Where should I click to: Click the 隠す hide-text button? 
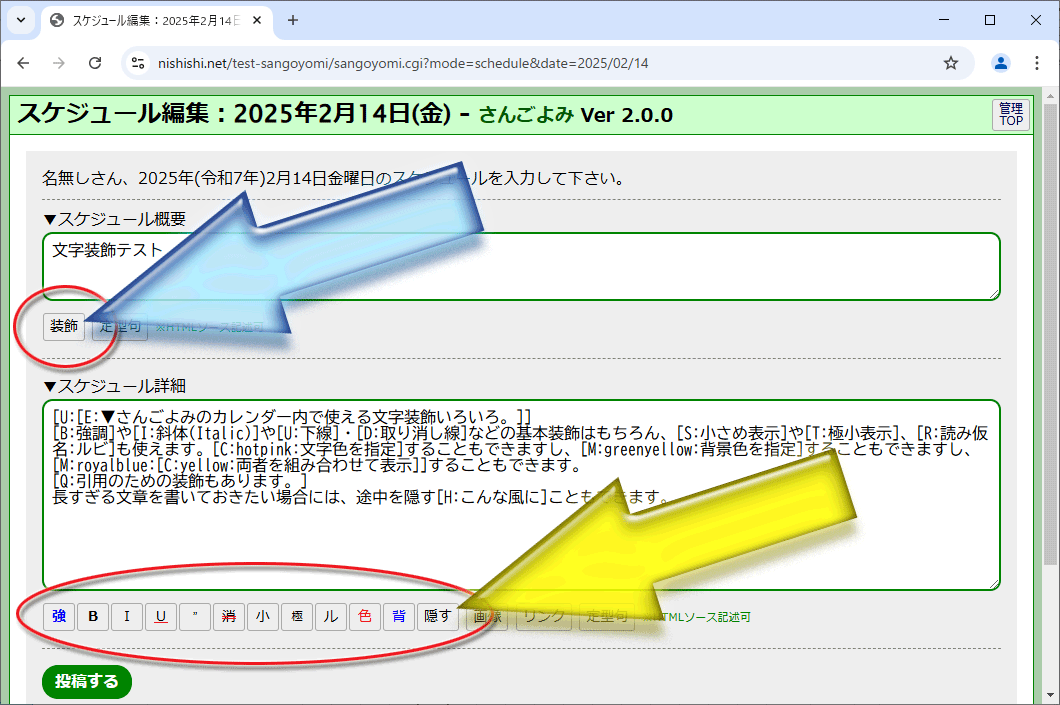(437, 616)
